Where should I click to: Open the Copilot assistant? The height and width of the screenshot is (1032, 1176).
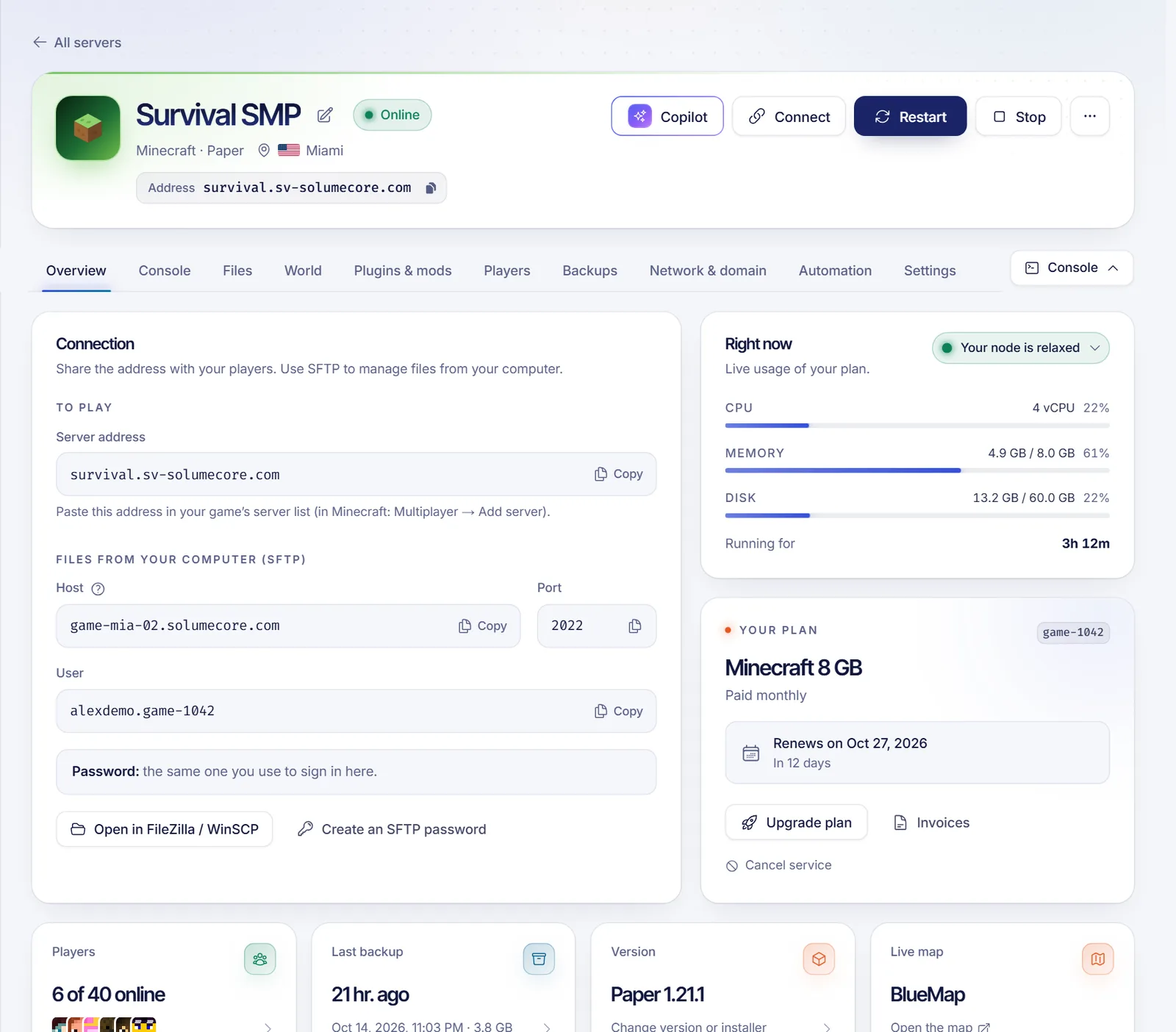[667, 116]
